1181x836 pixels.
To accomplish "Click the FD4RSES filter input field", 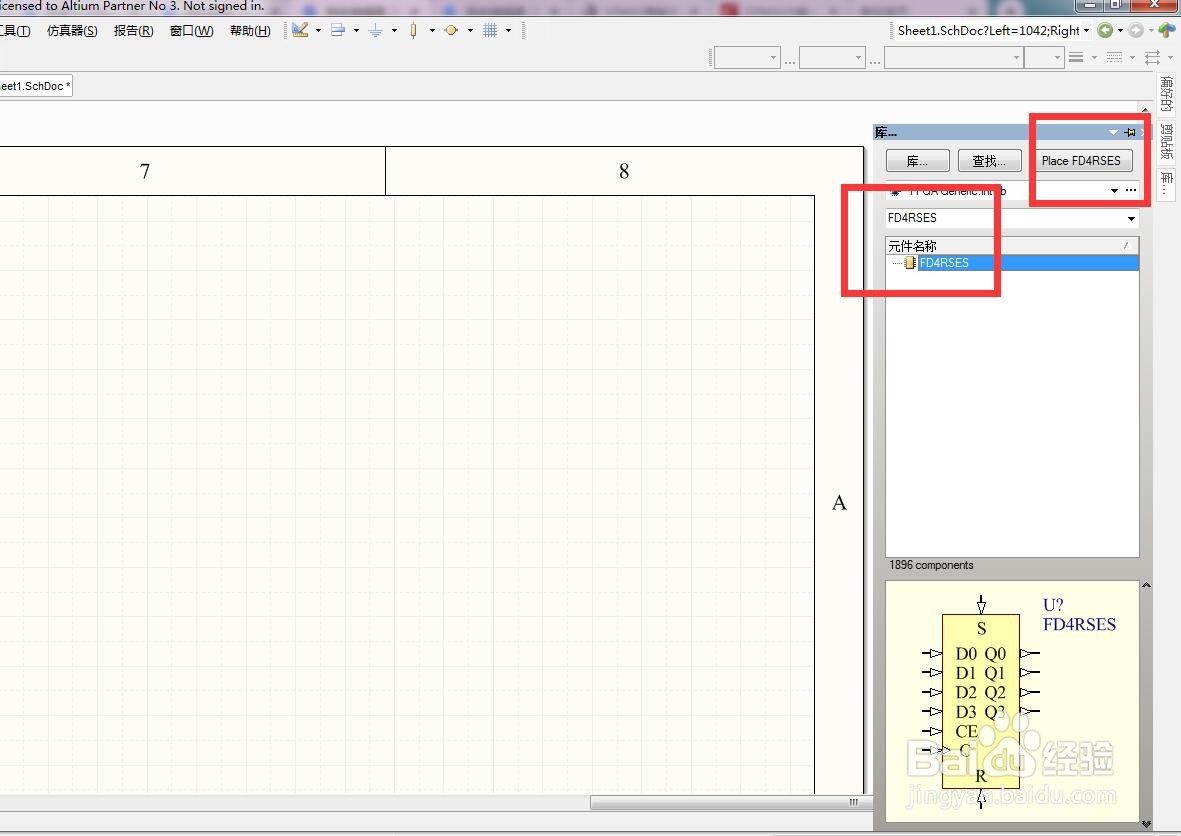I will click(1004, 218).
